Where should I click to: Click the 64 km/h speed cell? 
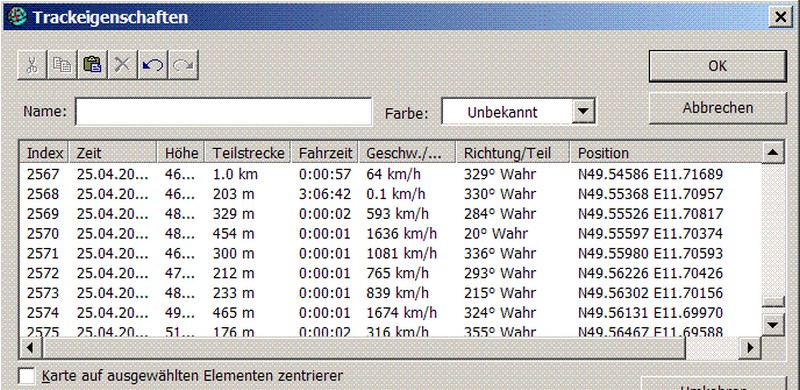click(x=393, y=175)
